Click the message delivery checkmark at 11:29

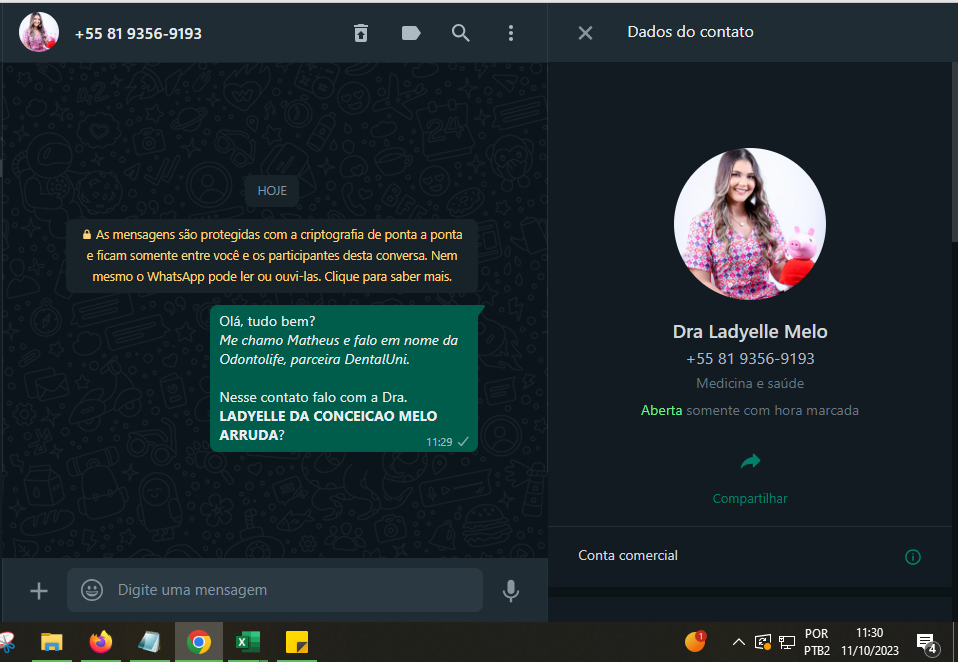pyautogui.click(x=463, y=442)
